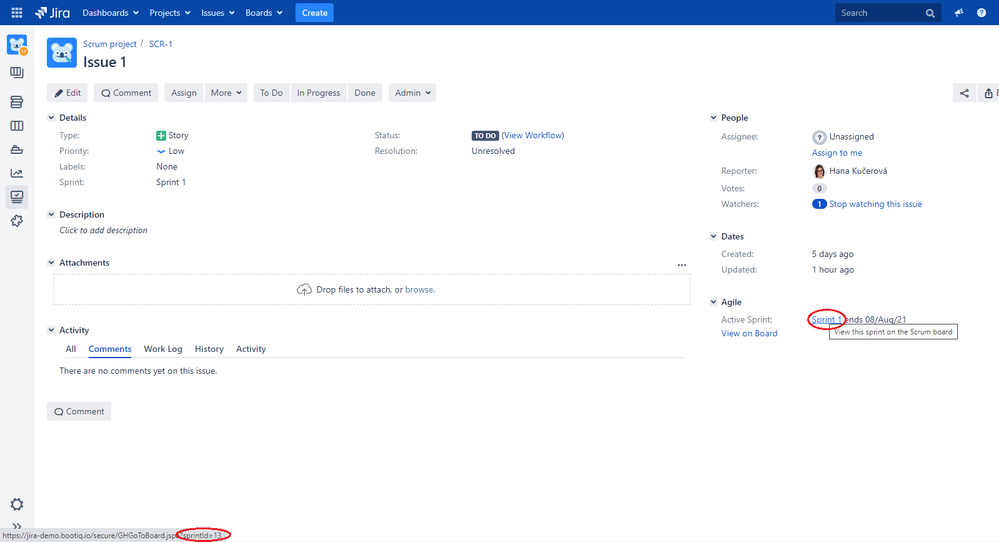Open the Sprint 1 active sprint link
999x542 pixels.
(826, 320)
